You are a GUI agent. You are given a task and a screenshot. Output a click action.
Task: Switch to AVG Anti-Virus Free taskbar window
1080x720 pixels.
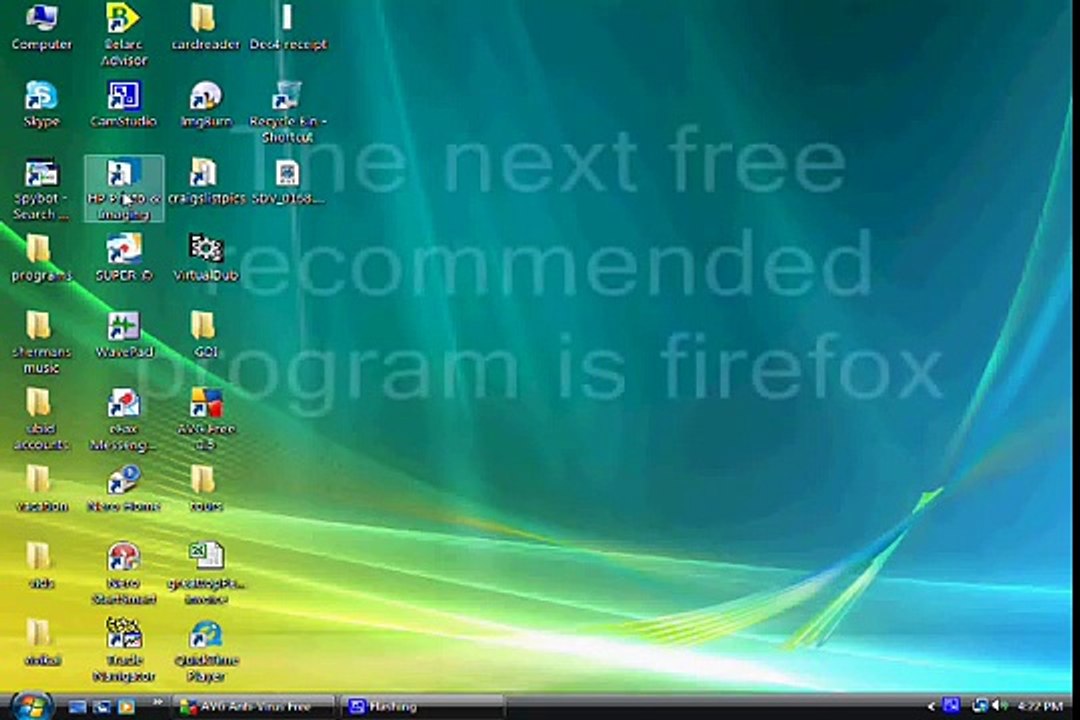click(x=252, y=707)
